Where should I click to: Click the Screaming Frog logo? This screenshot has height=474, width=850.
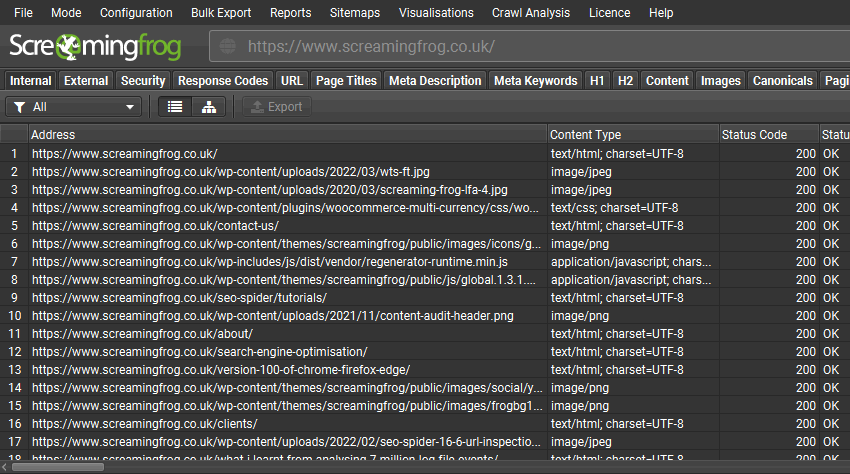coord(95,47)
